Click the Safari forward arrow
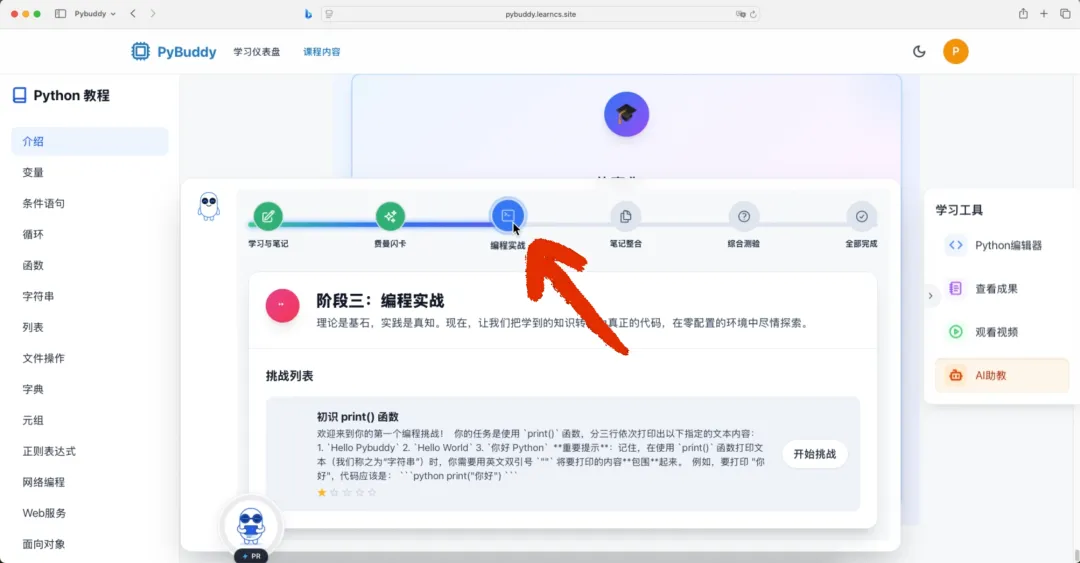Screen dimensions: 1080x563 153,14
